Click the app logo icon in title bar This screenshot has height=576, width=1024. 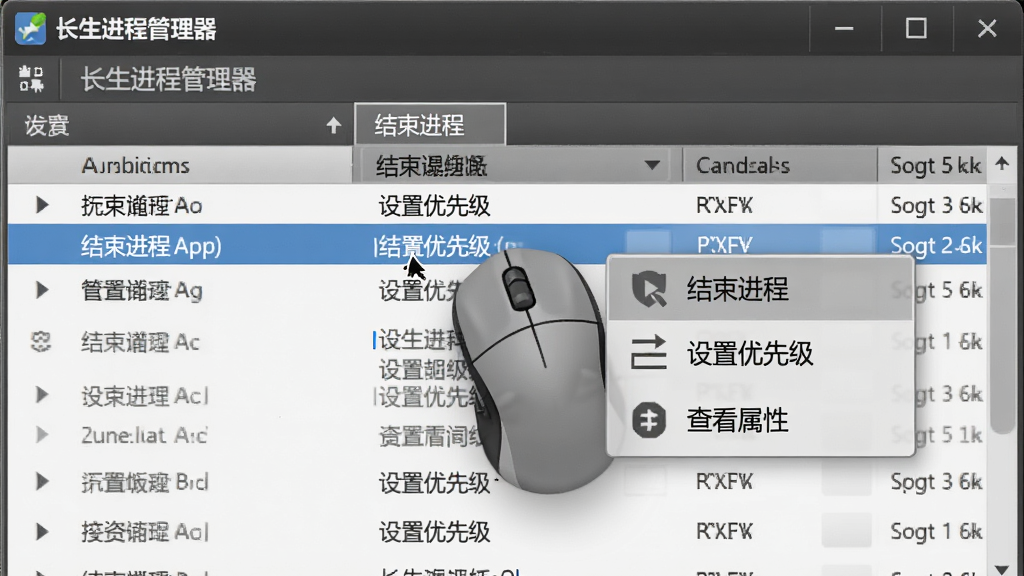pyautogui.click(x=31, y=29)
